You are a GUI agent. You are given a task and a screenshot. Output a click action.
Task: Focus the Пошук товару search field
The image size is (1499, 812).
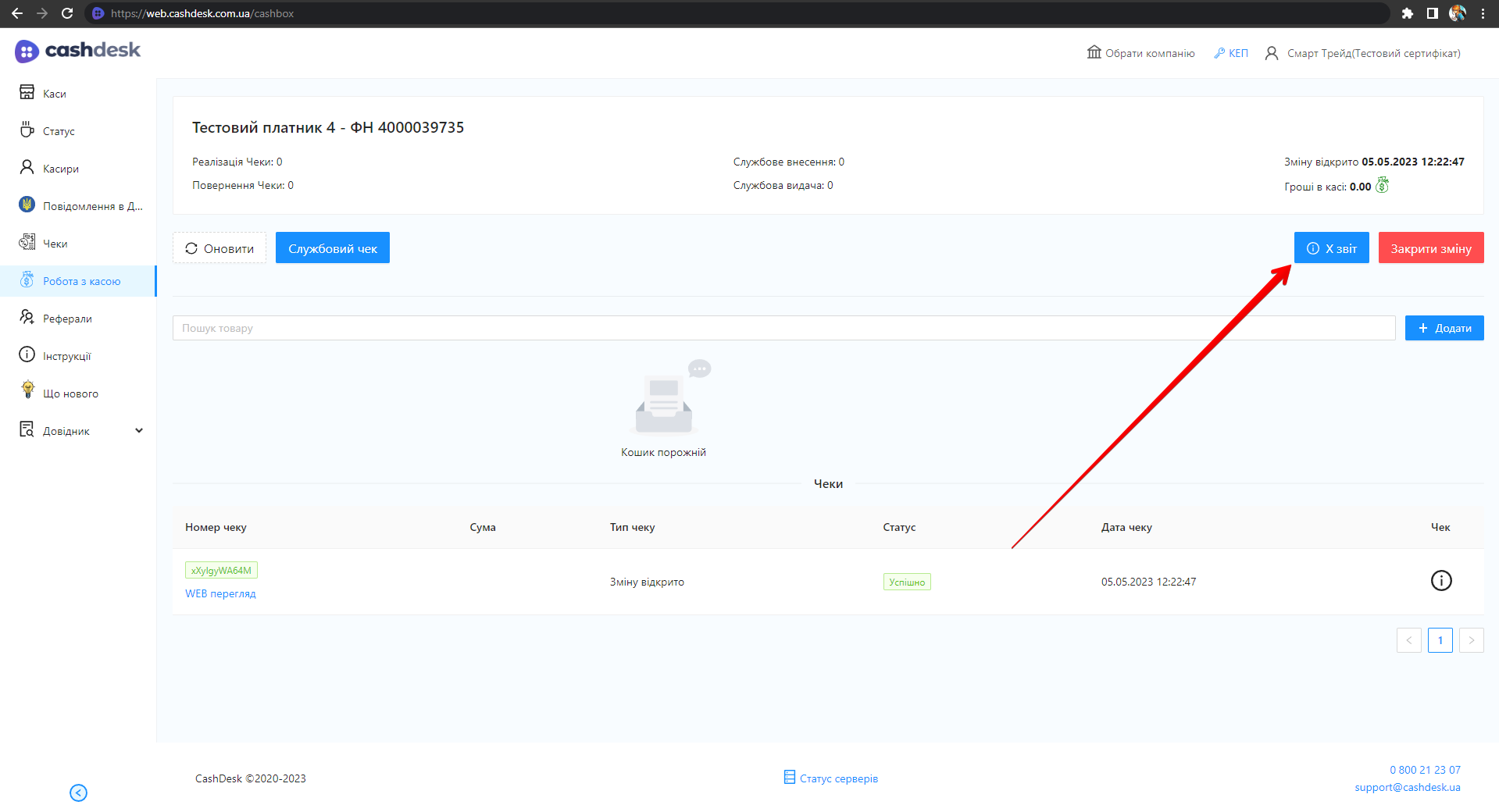(x=783, y=328)
